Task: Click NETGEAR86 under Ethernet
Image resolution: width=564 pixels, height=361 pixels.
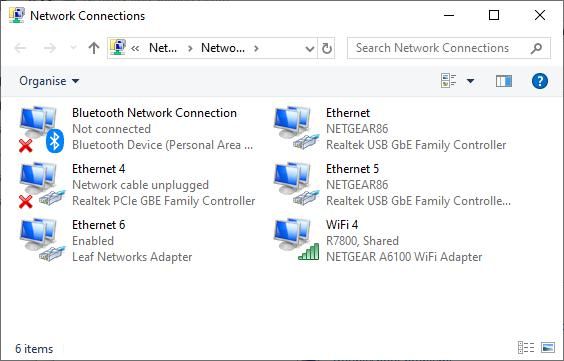Action: (x=357, y=129)
